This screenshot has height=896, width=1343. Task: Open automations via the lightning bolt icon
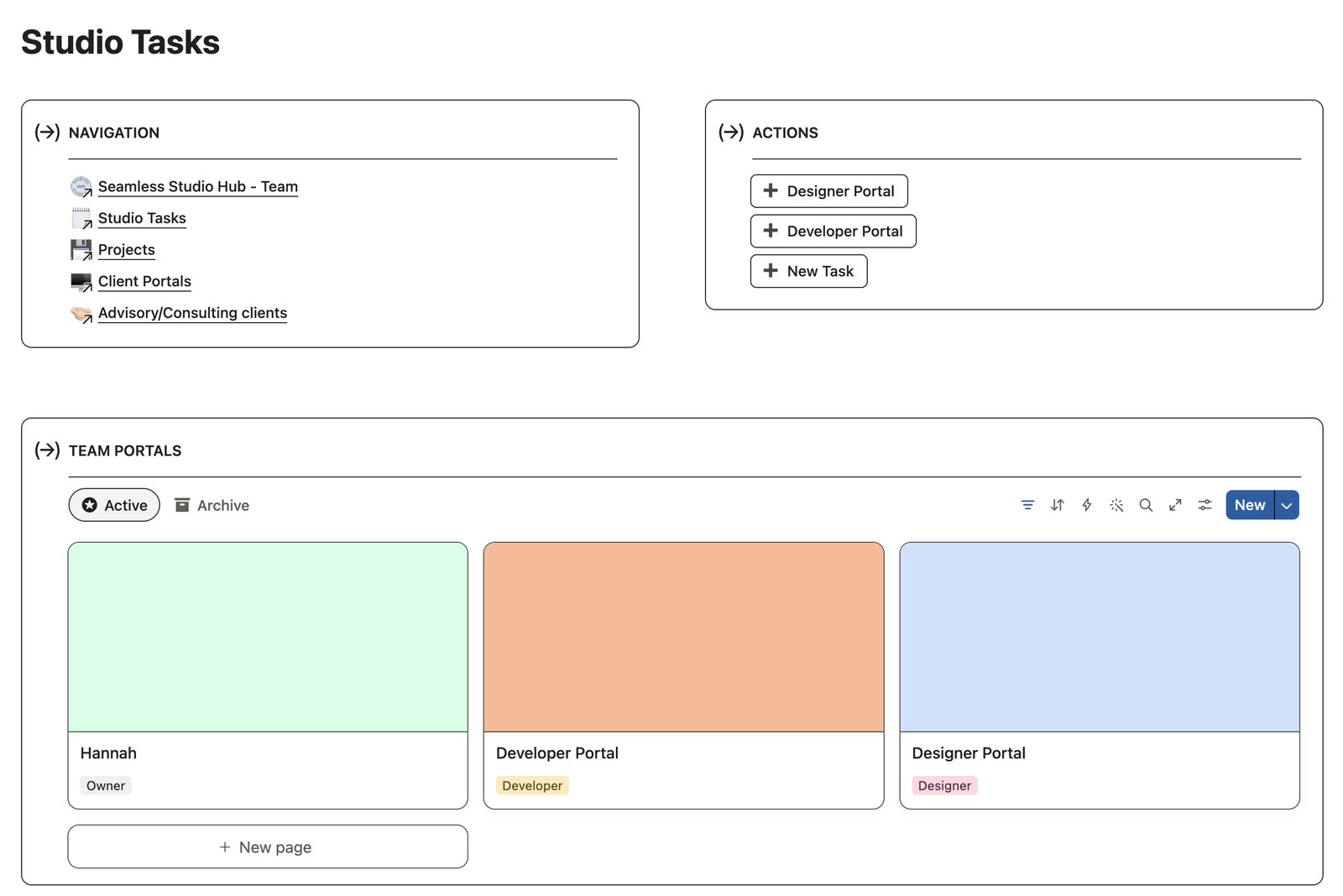(x=1086, y=505)
